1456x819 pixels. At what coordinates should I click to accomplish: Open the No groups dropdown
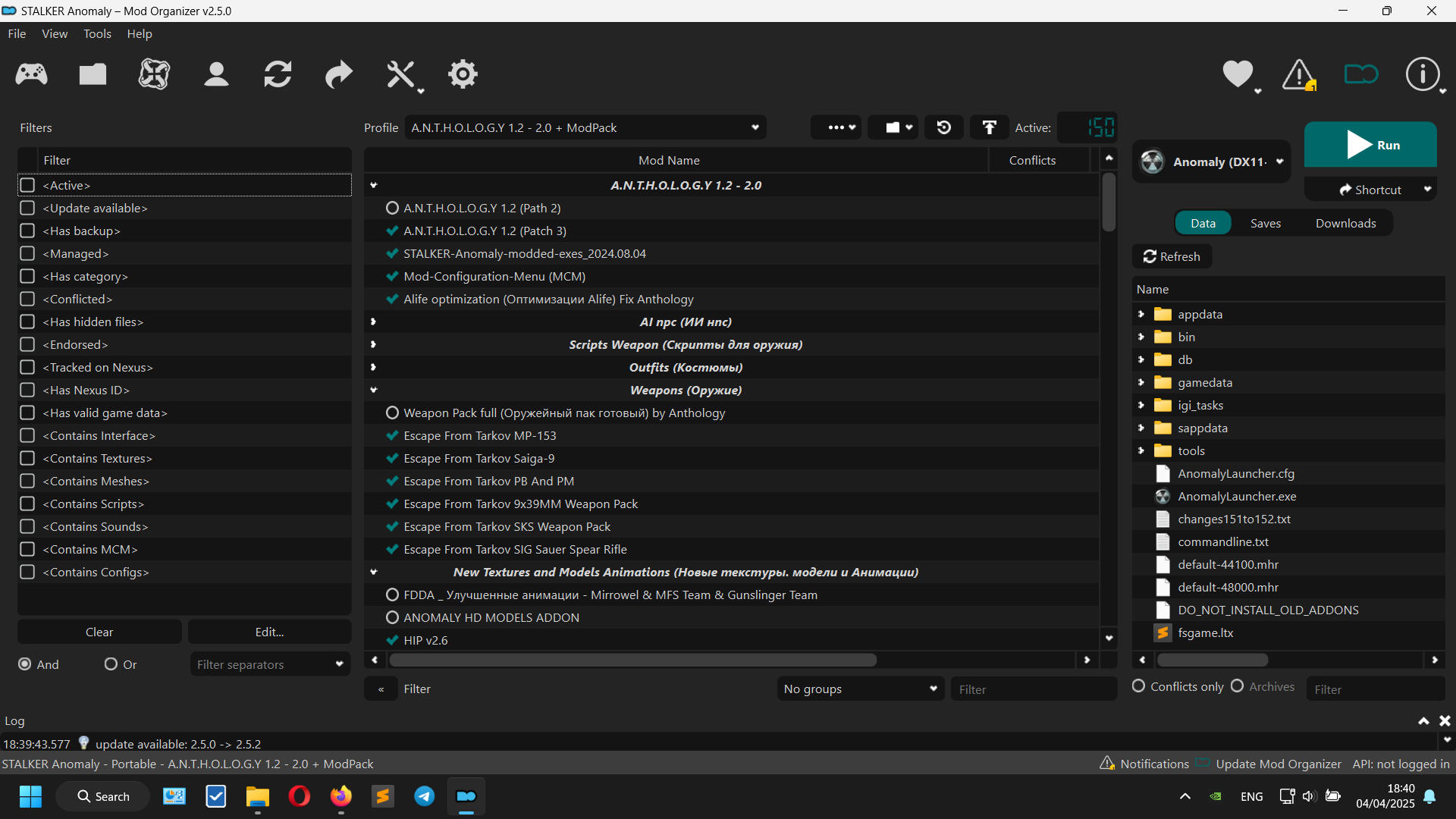[x=861, y=689]
